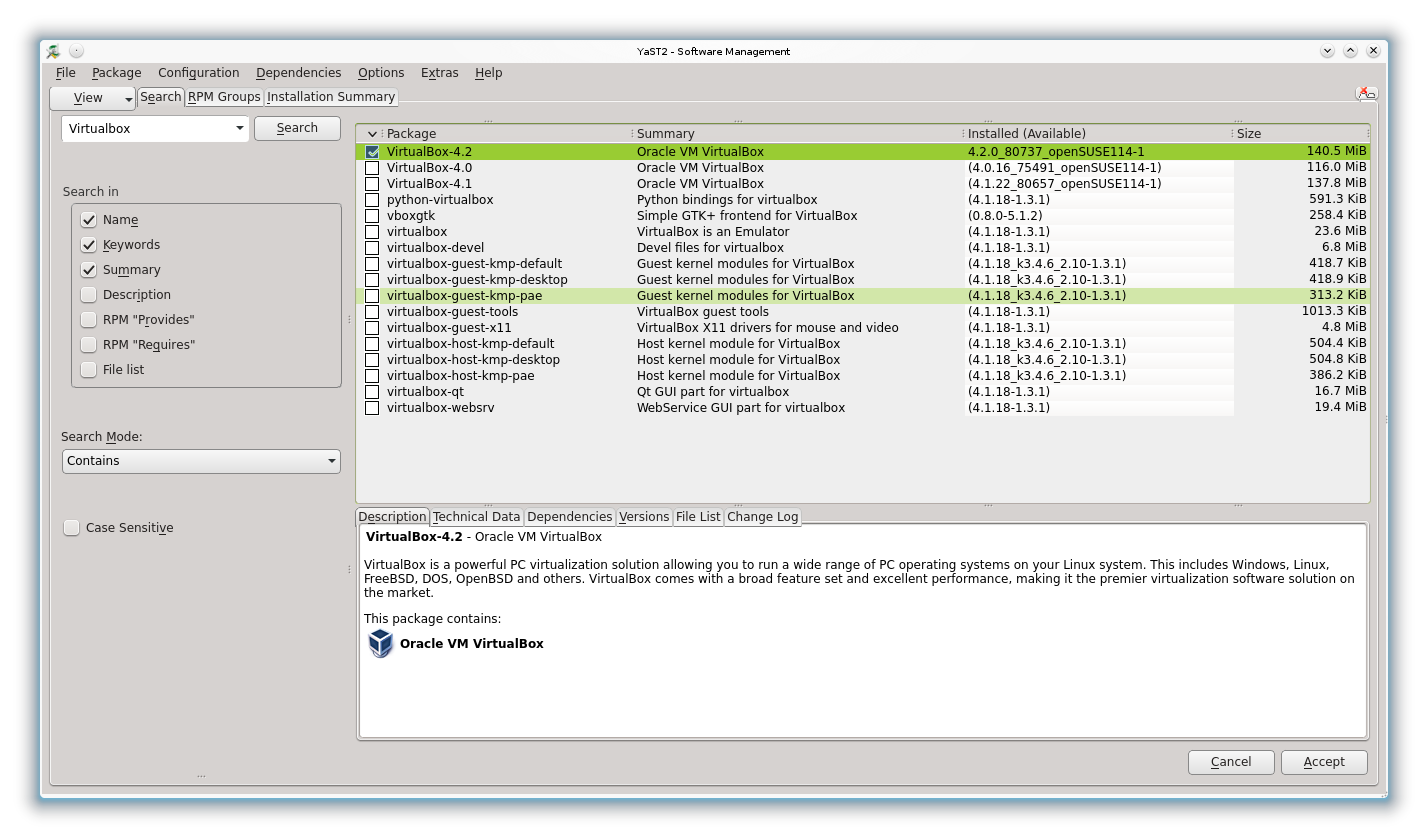
Task: Enable RPM "Requires" search option
Action: pos(89,345)
